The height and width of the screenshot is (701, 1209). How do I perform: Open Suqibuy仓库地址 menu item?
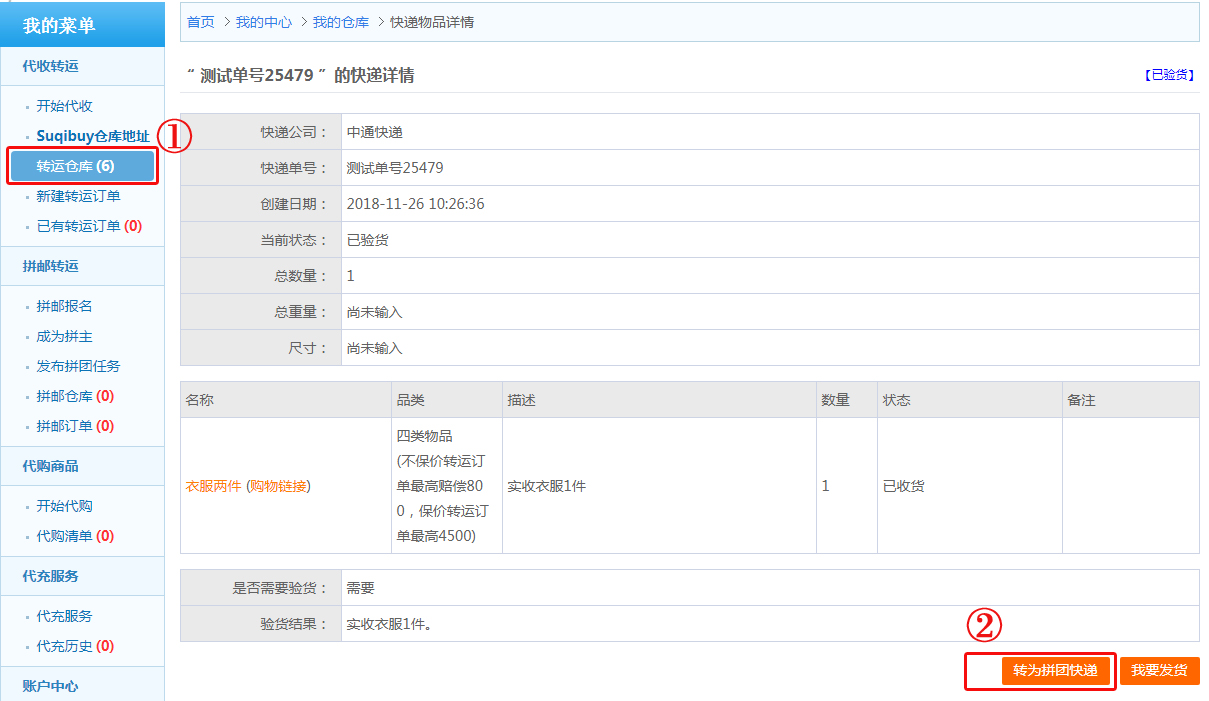click(x=92, y=136)
